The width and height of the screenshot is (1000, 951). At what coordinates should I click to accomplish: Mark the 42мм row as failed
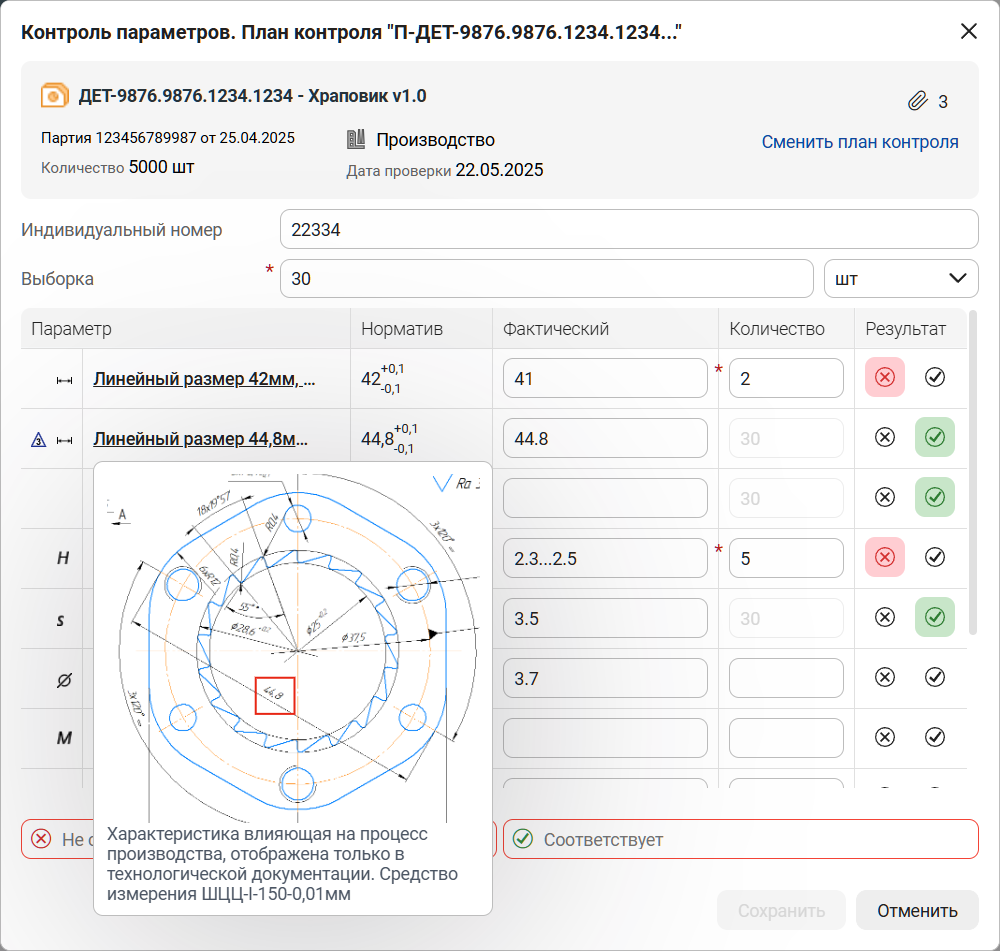click(x=884, y=378)
